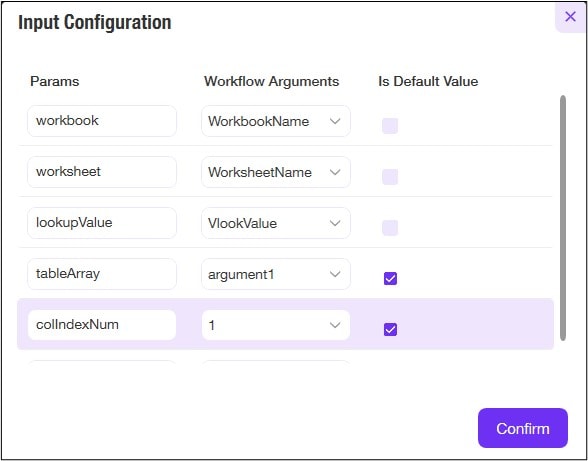Screen dimensions: 588x461
Task: Click the Workflow Arguments column header
Action: click(x=272, y=81)
